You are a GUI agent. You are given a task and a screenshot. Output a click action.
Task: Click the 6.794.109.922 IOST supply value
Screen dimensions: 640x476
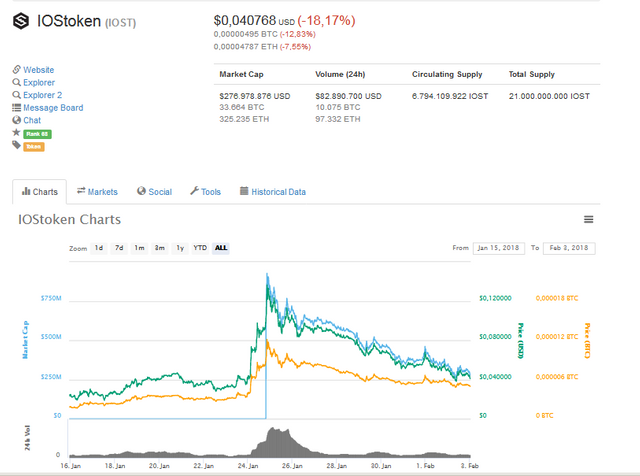(450, 96)
